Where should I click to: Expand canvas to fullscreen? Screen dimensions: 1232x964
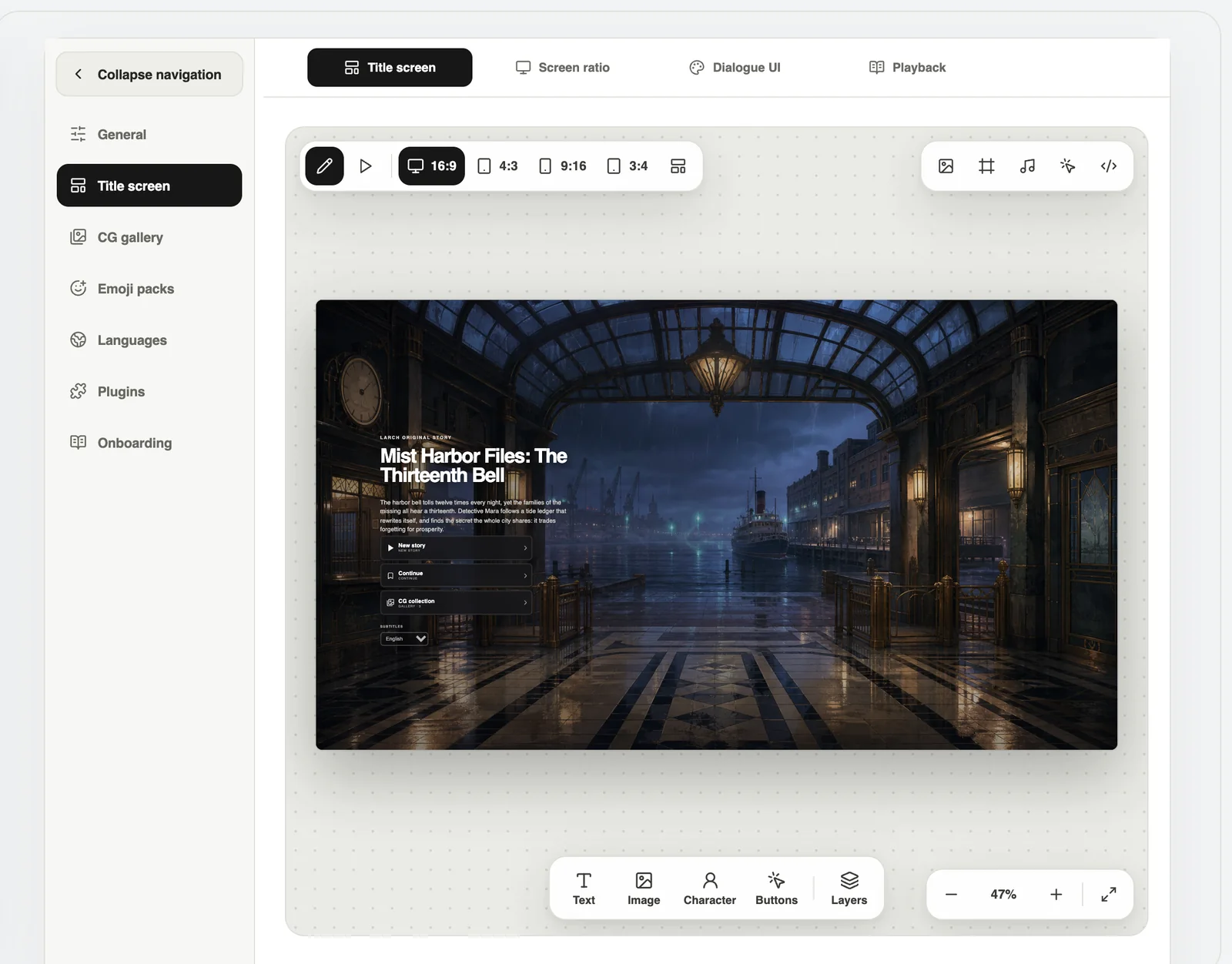point(1108,894)
